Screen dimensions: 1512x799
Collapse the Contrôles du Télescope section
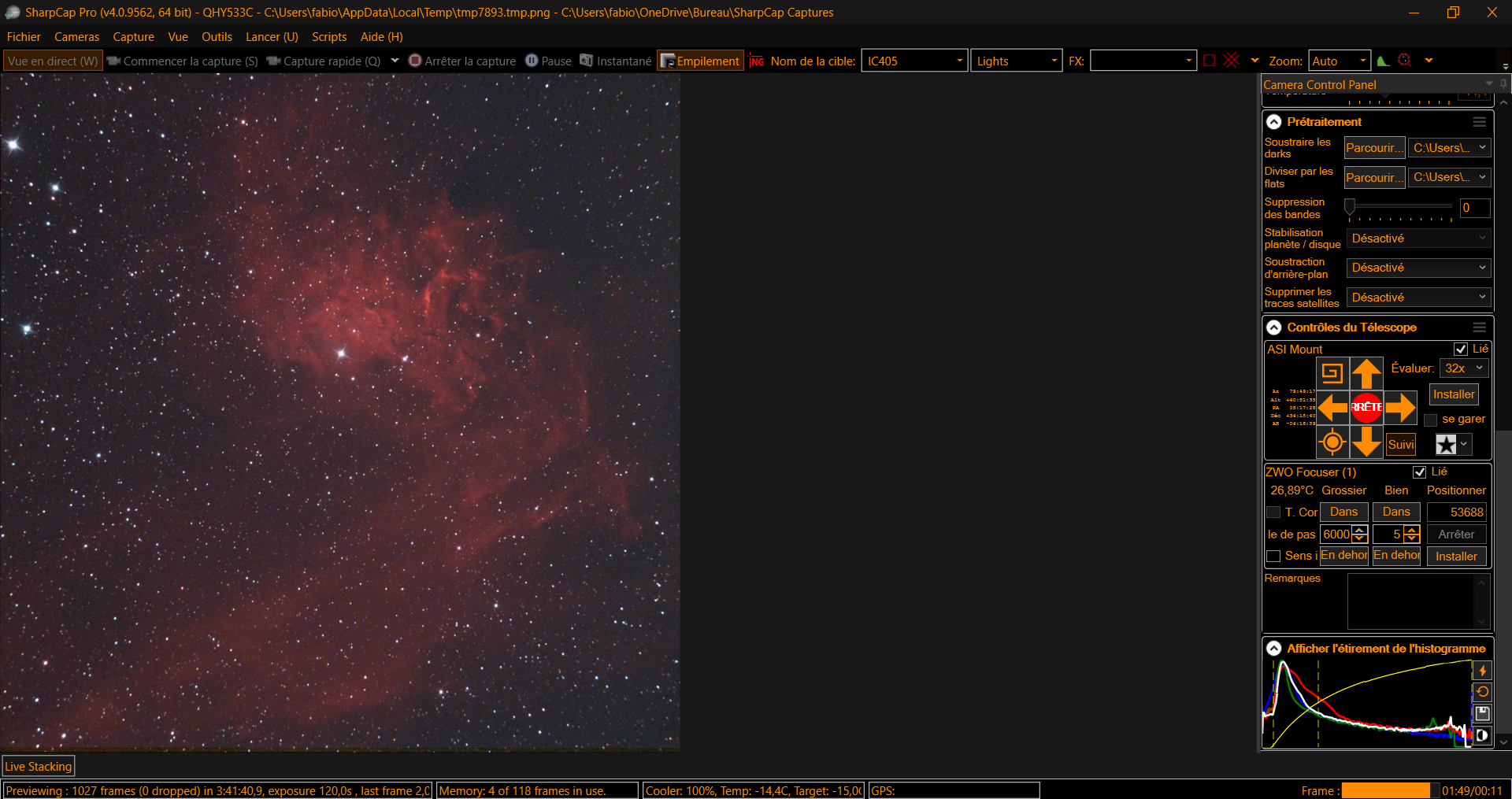(1273, 327)
